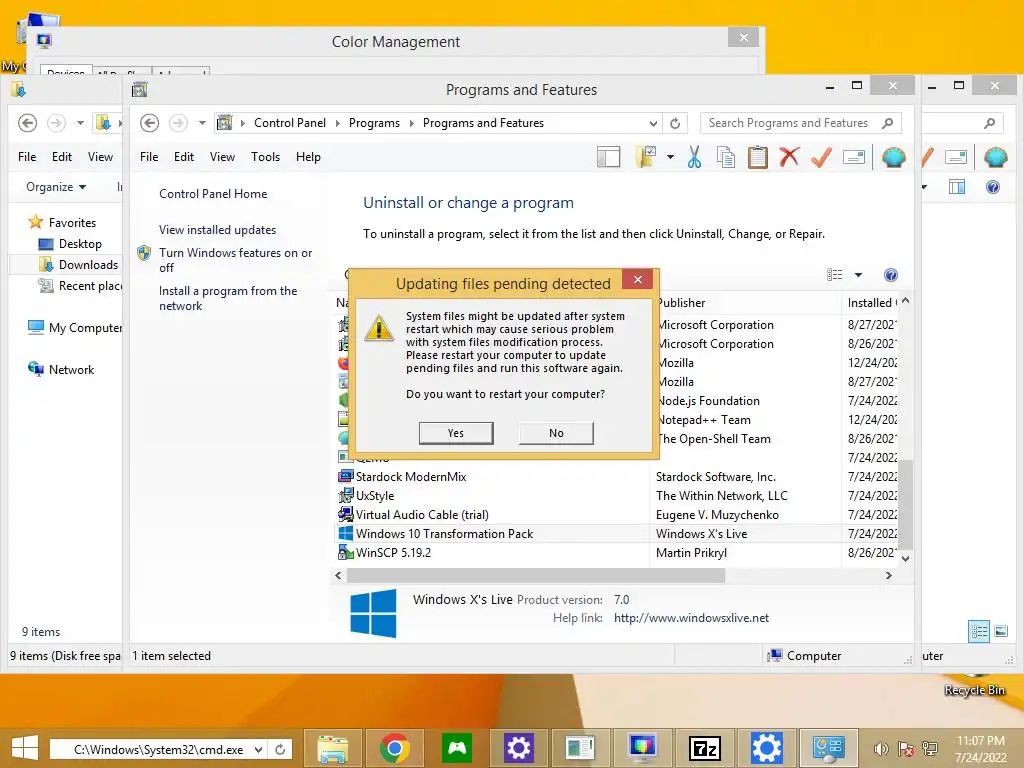
Task: Select Network in Explorer sidebar
Action: pos(61,370)
